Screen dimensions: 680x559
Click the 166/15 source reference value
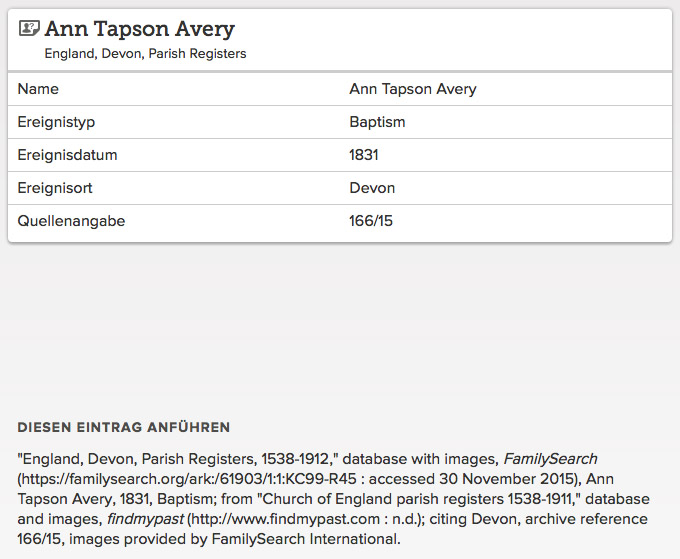click(371, 221)
